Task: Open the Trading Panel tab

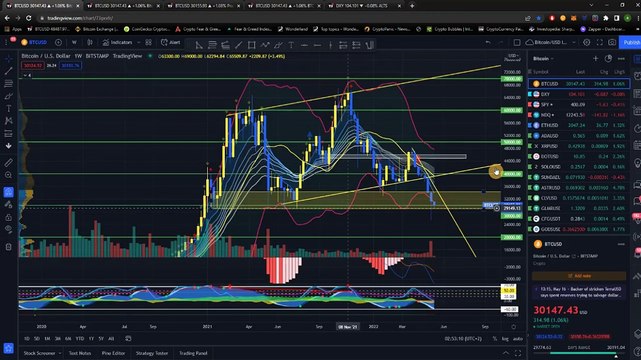Action: (193, 353)
